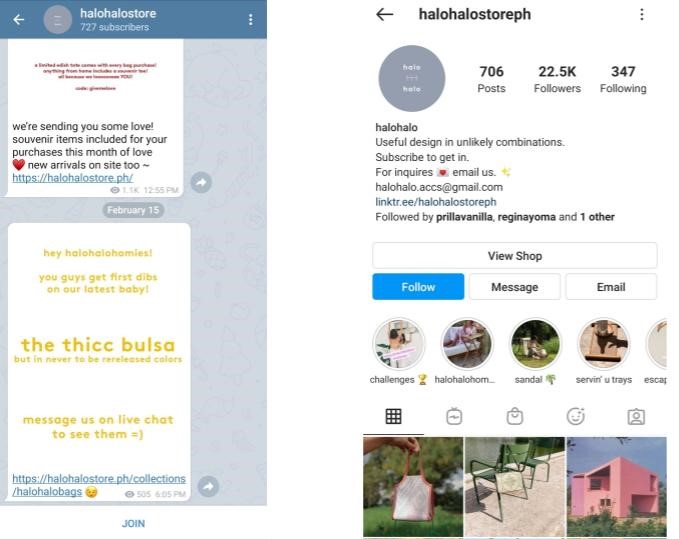Viewport: 679px width, 539px height.
Task: Open the Telegram channel three-dot menu
Action: [251, 19]
